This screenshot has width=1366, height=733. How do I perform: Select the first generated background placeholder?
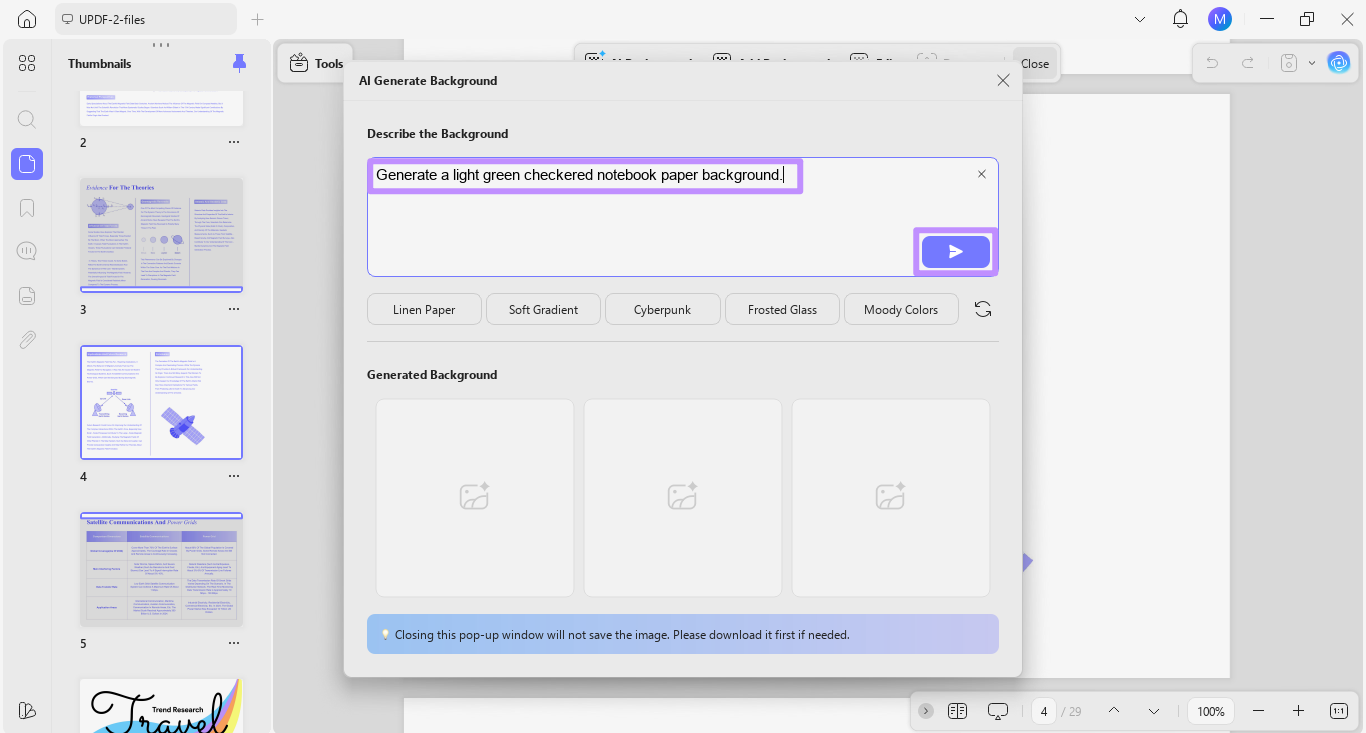475,498
